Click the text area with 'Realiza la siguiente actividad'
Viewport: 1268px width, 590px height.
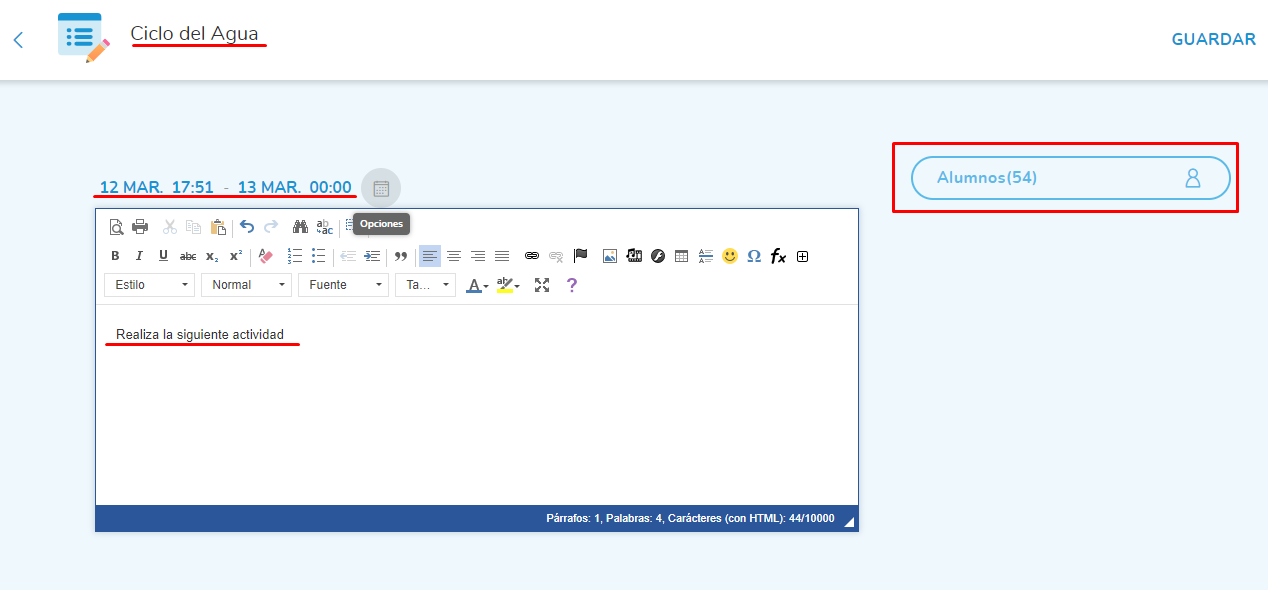tap(200, 335)
